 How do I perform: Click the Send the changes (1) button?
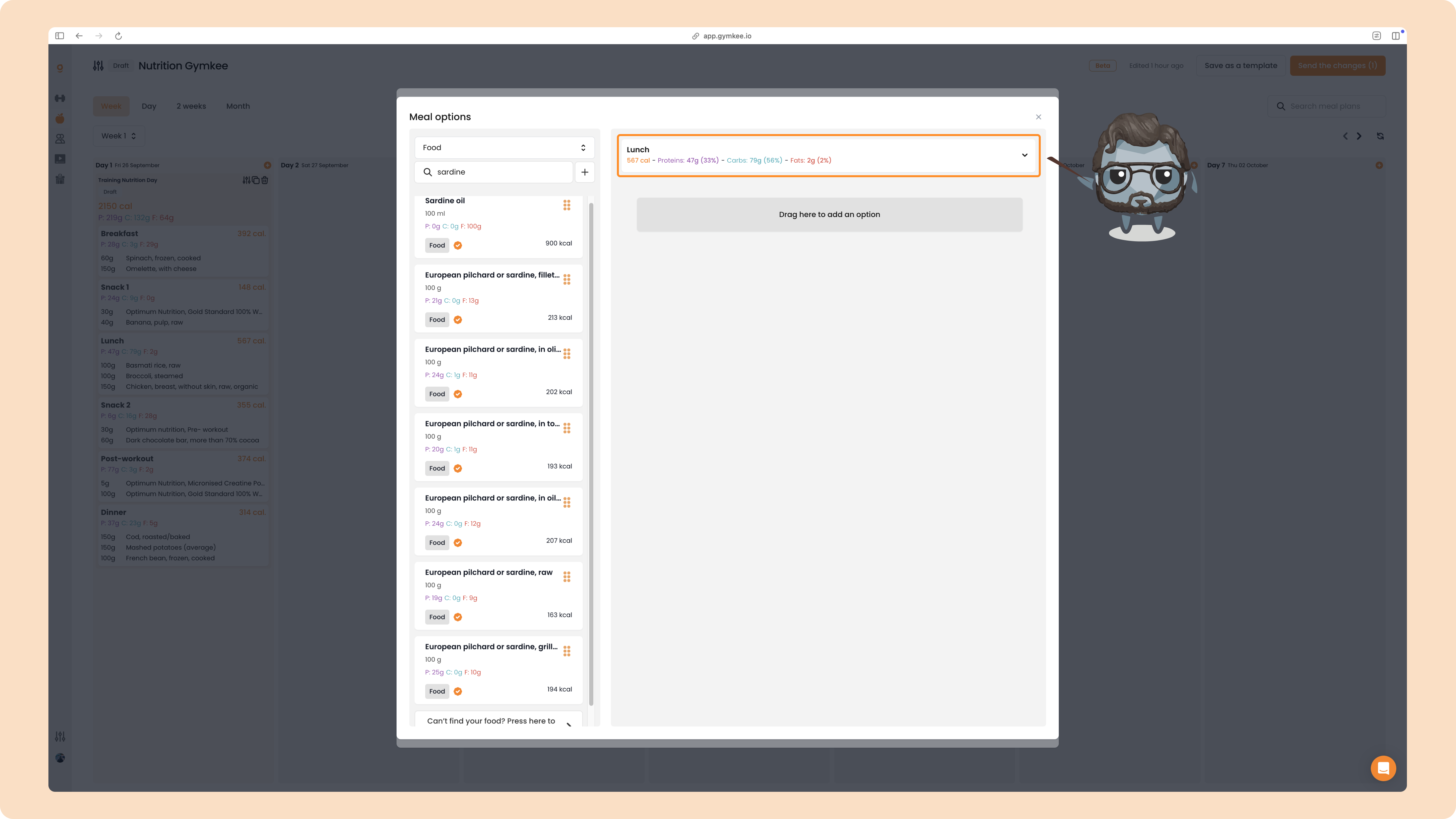(x=1337, y=66)
